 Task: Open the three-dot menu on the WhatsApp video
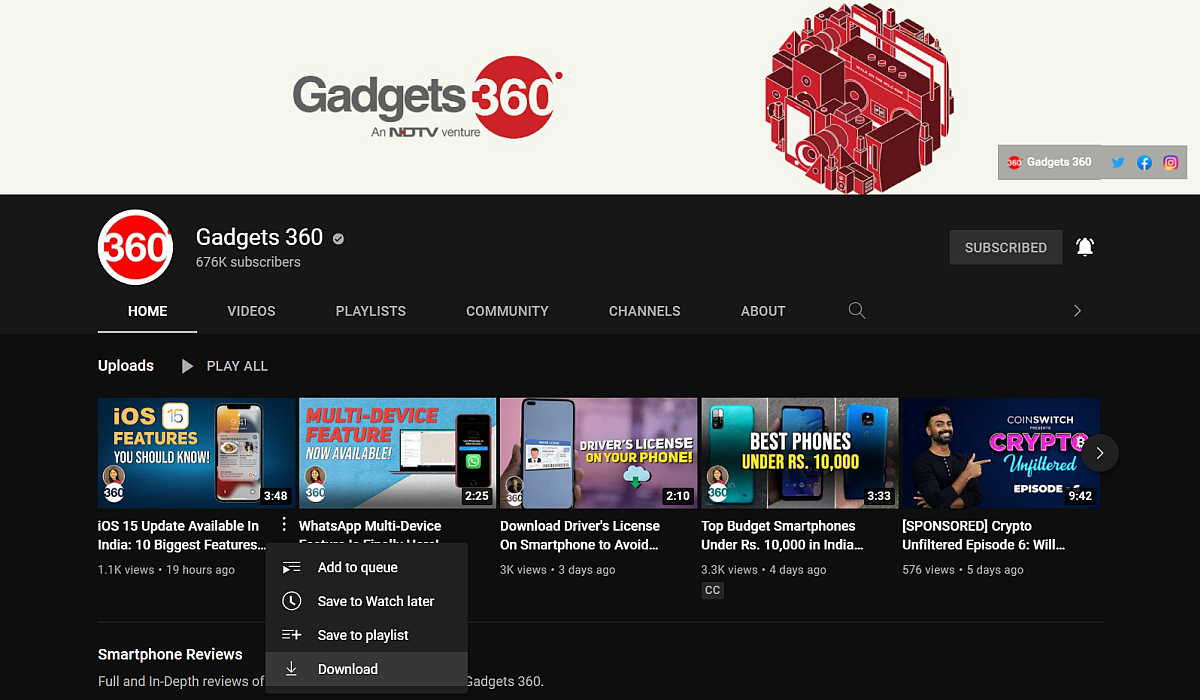[284, 523]
